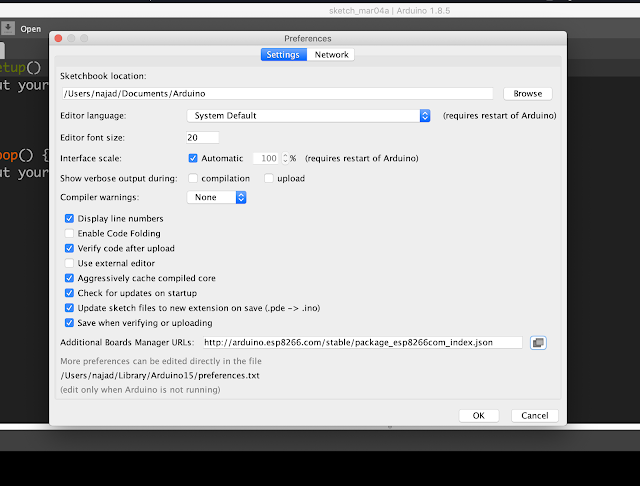Viewport: 640px width, 486px height.
Task: Close the Preferences dialog with red button
Action: (57, 38)
